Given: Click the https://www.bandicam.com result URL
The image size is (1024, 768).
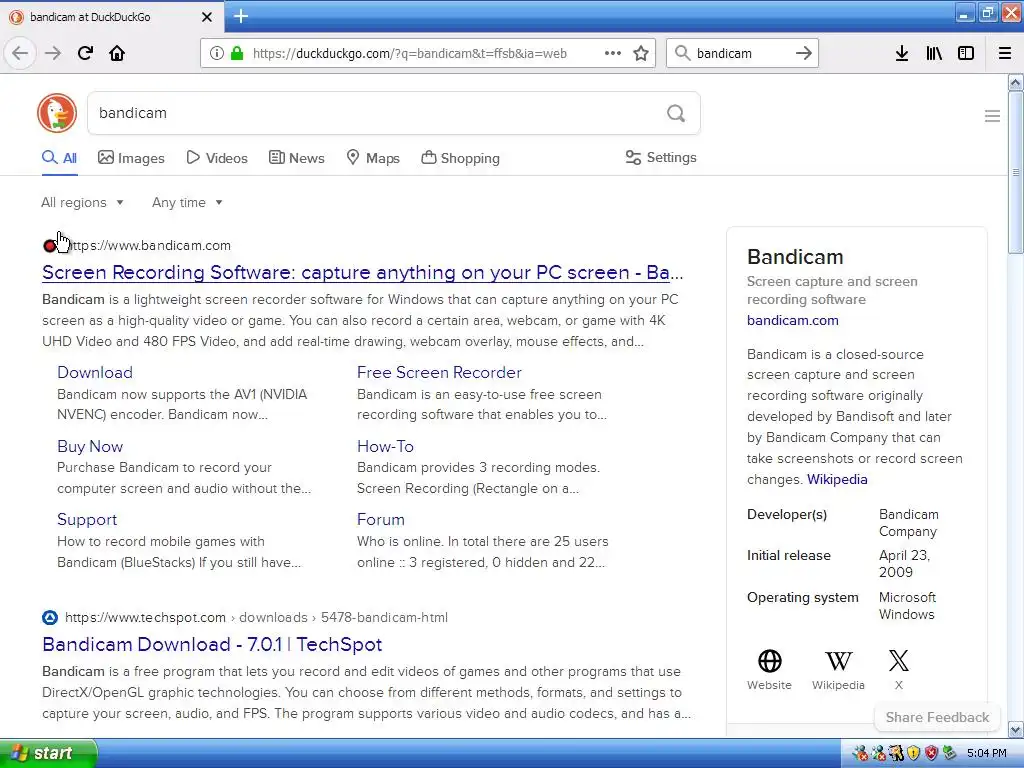Looking at the screenshot, I should coord(148,246).
